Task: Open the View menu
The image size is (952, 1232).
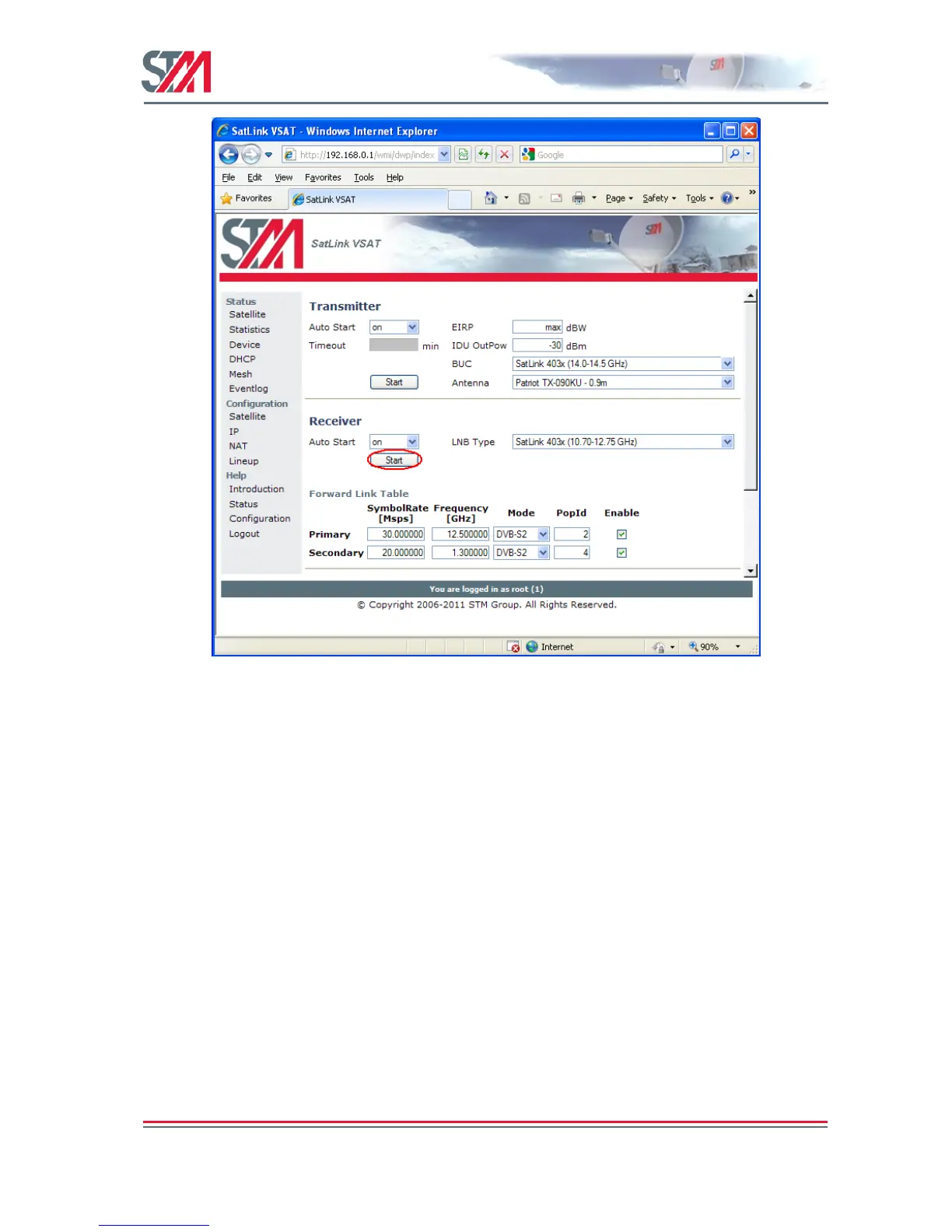Action: 283,177
